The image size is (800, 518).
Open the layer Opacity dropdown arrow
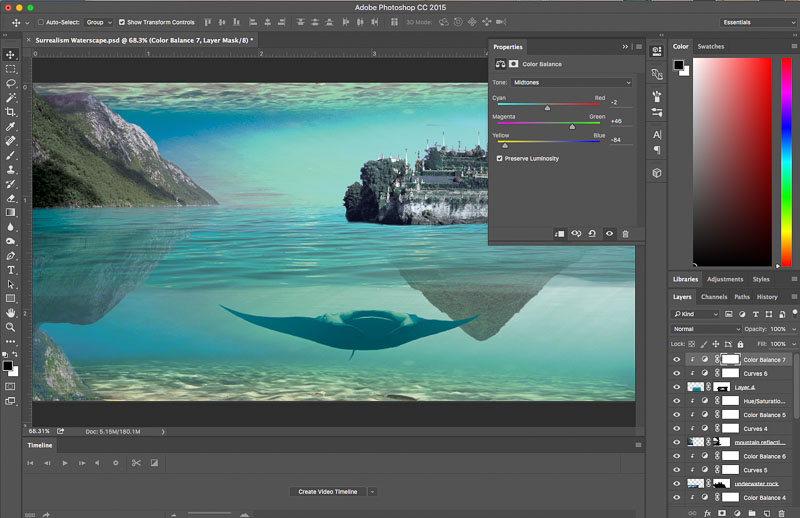click(x=794, y=329)
